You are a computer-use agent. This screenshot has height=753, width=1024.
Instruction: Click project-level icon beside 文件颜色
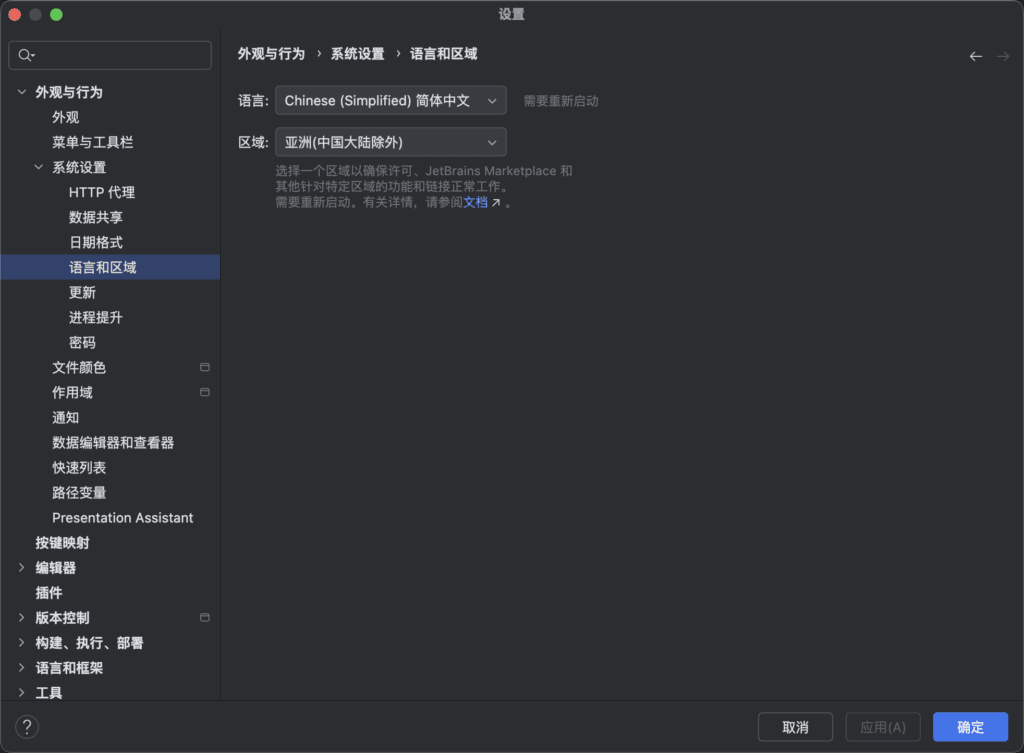pos(205,367)
